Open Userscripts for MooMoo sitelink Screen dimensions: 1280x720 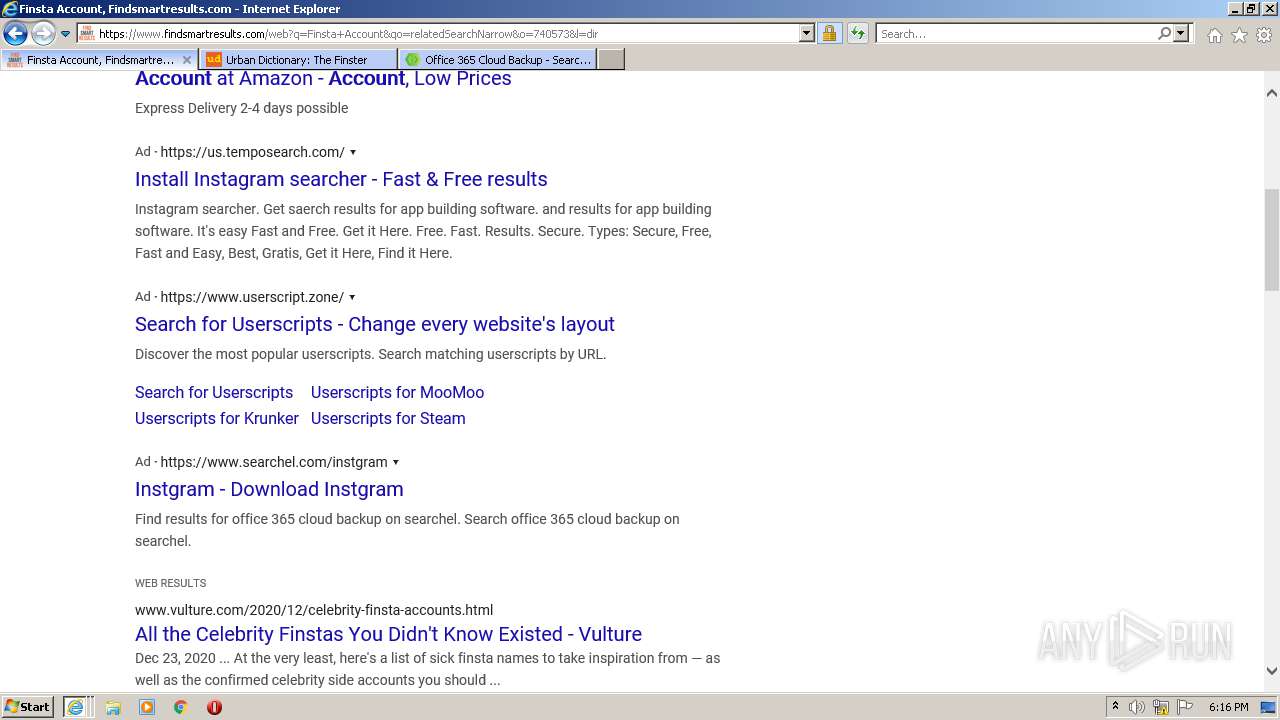pyautogui.click(x=397, y=392)
